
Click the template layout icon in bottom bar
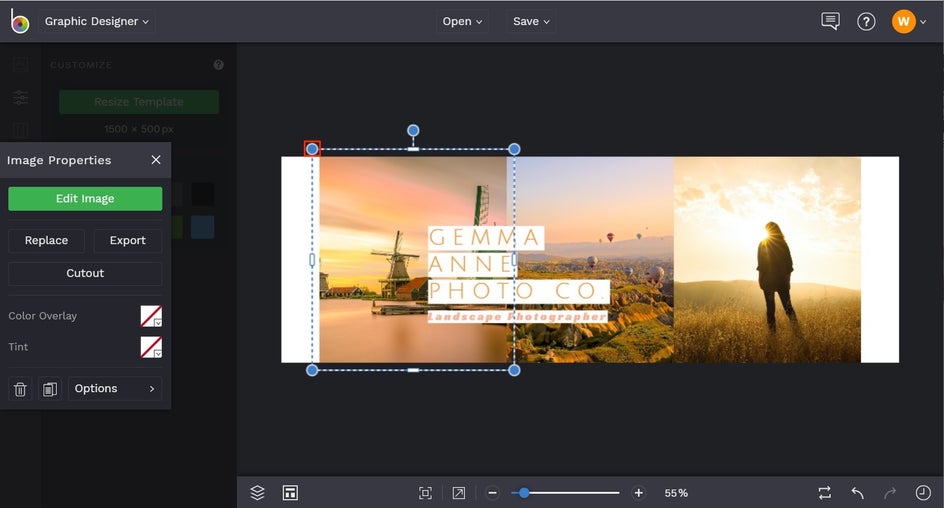pos(290,493)
